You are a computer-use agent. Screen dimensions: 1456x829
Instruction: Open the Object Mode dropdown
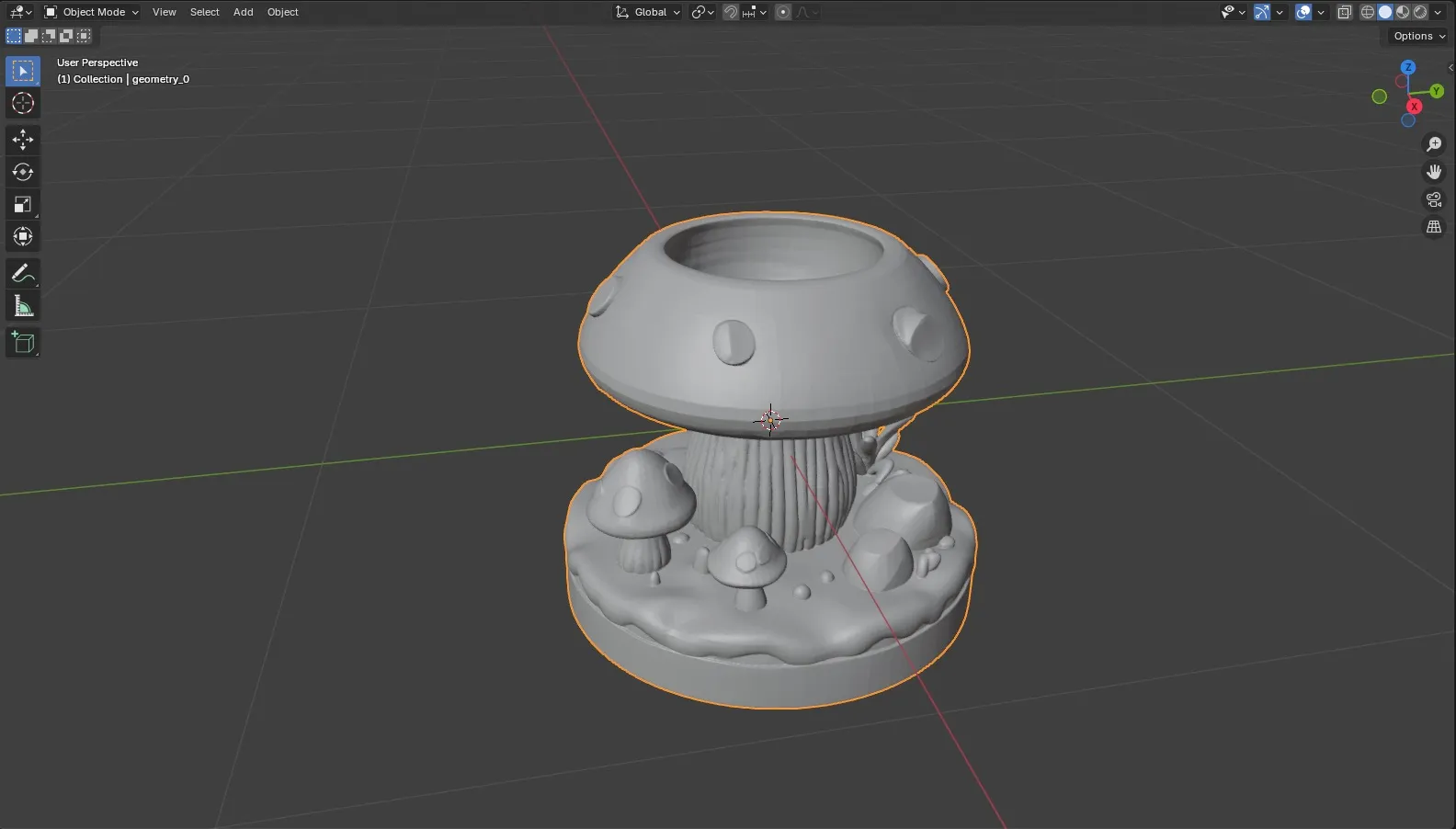click(91, 12)
